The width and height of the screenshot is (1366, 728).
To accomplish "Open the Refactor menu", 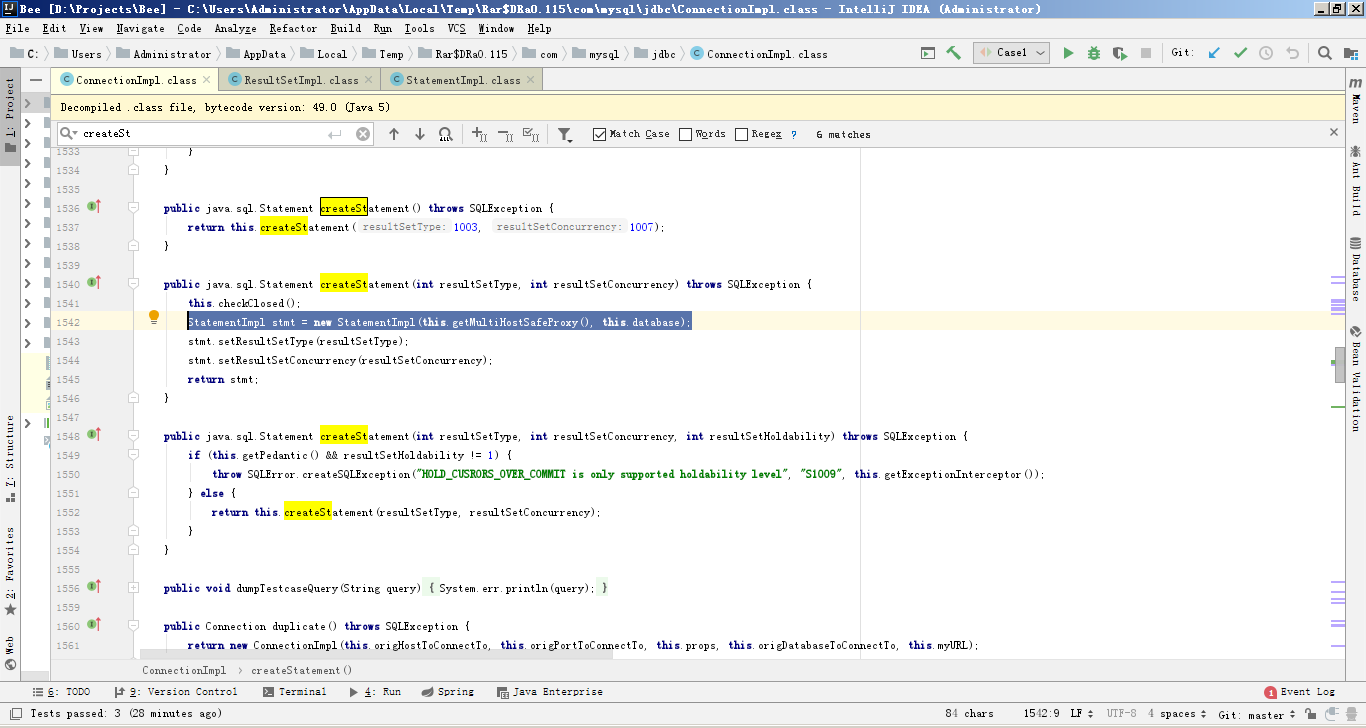I will pos(293,29).
